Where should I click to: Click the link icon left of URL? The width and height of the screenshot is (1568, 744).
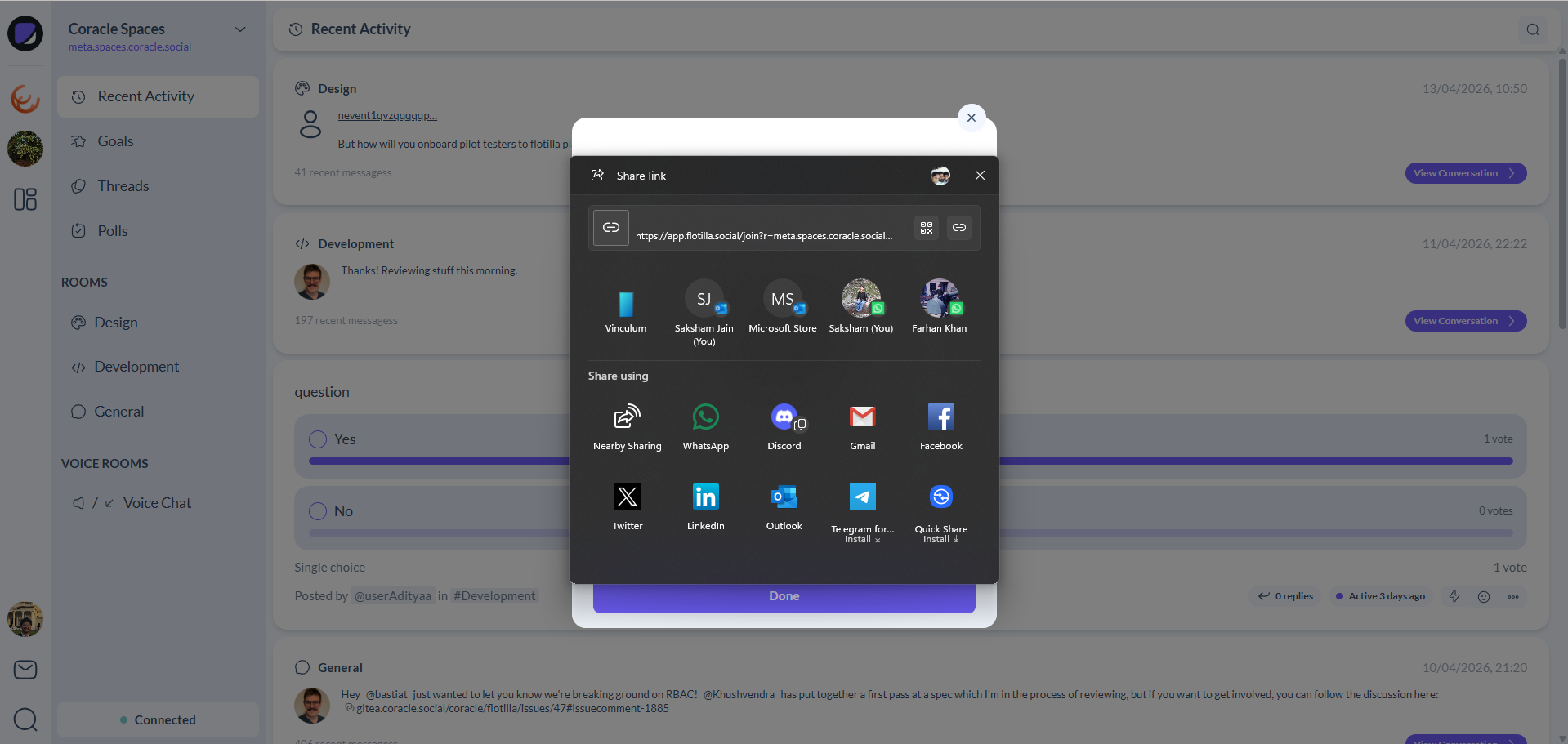coord(610,228)
